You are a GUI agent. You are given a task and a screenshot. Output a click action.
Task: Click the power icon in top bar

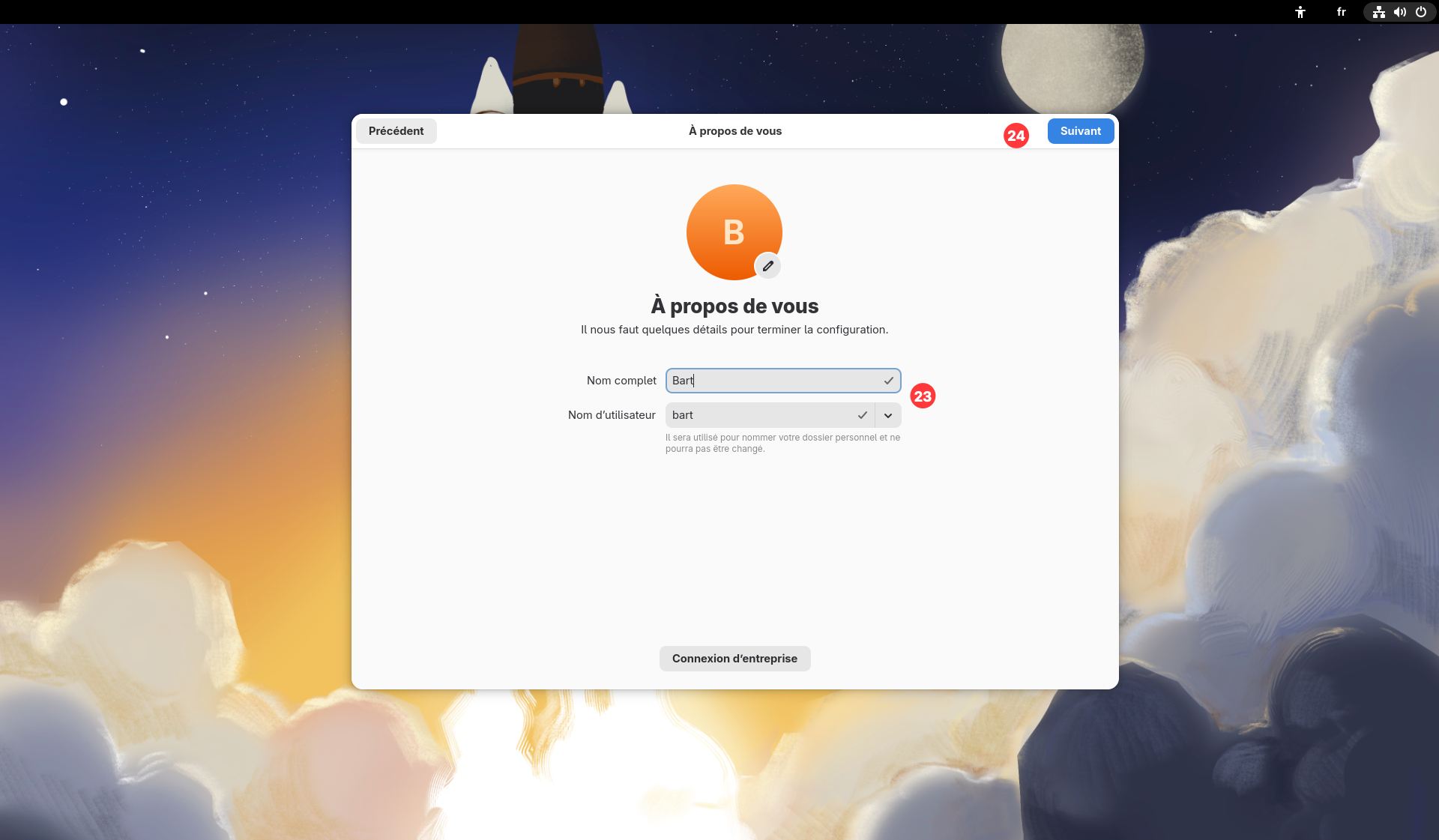pos(1421,12)
